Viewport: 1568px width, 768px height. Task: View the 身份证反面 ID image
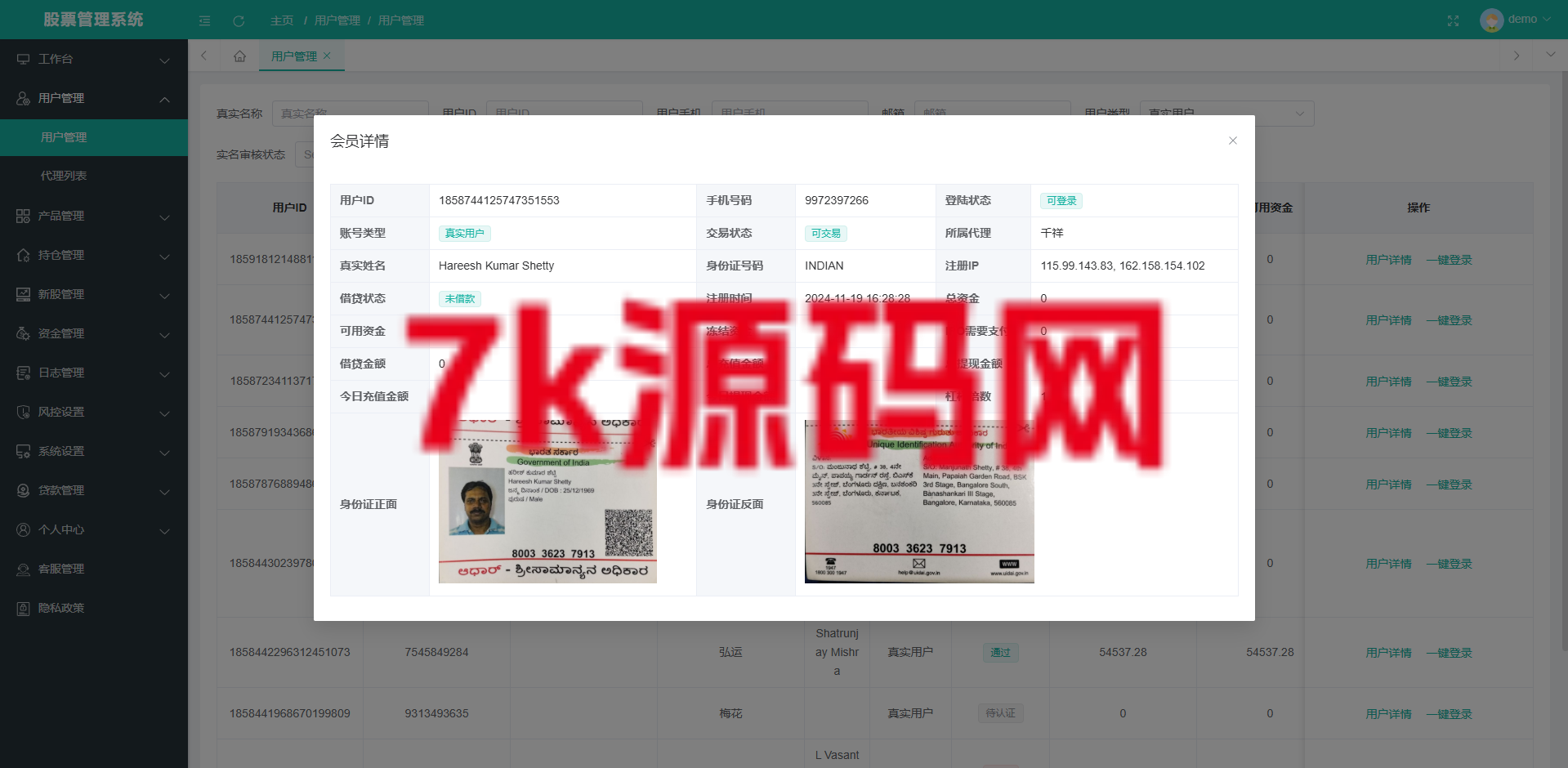[919, 502]
